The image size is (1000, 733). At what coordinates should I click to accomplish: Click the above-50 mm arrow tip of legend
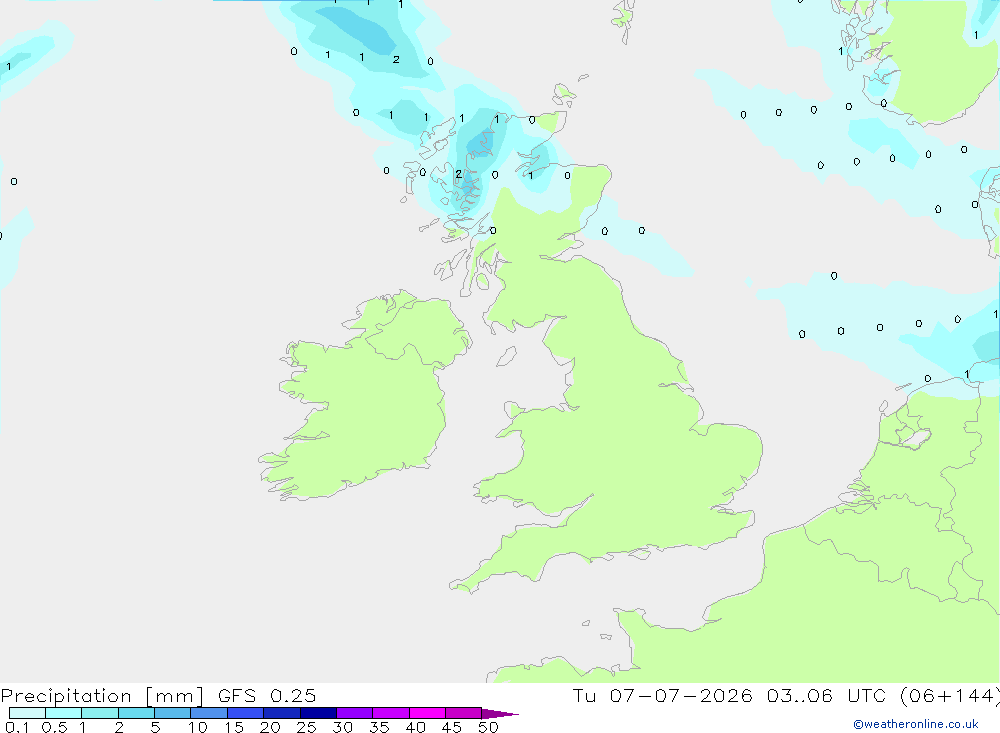click(x=500, y=713)
